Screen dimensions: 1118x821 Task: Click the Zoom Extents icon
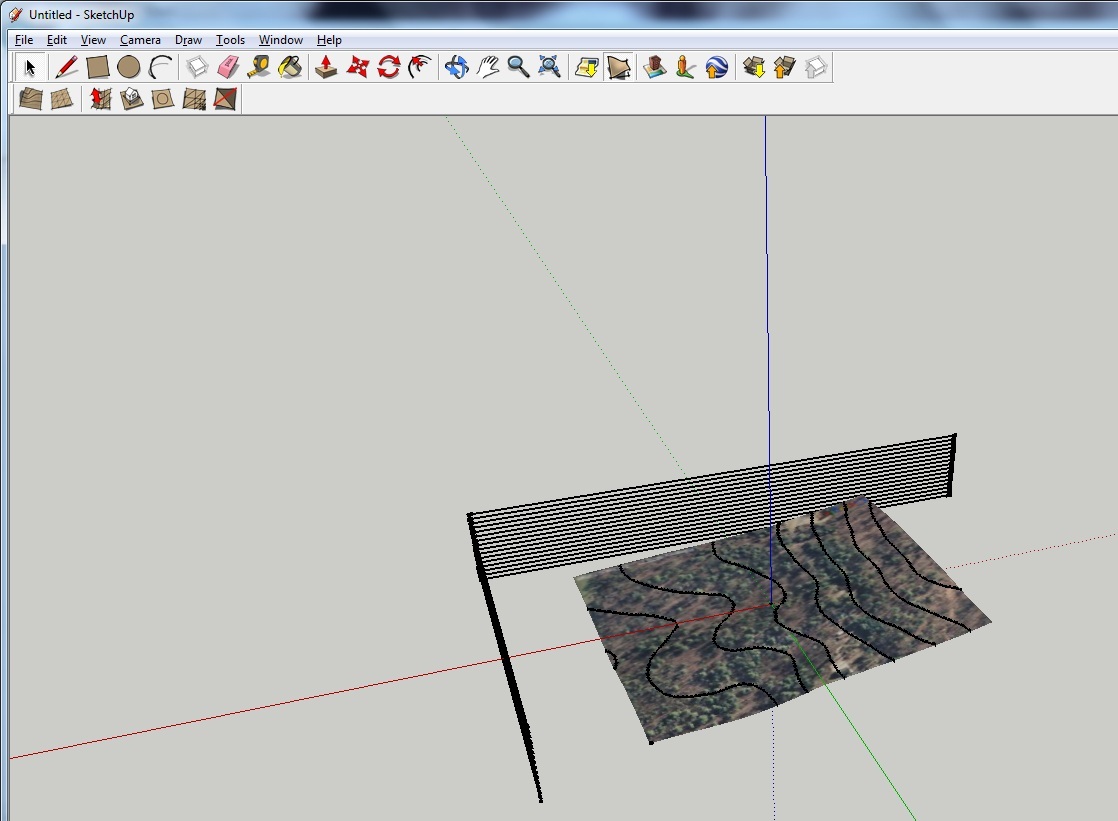tap(549, 67)
